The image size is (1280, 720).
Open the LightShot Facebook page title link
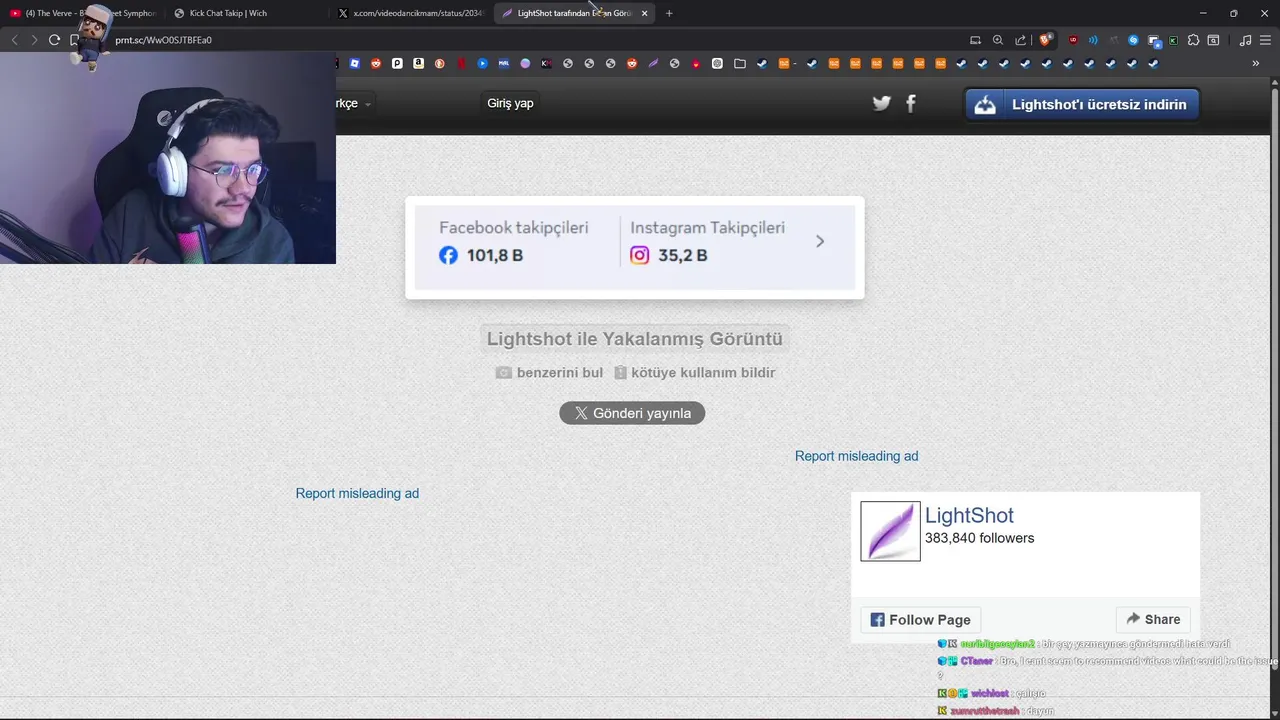[x=969, y=515]
